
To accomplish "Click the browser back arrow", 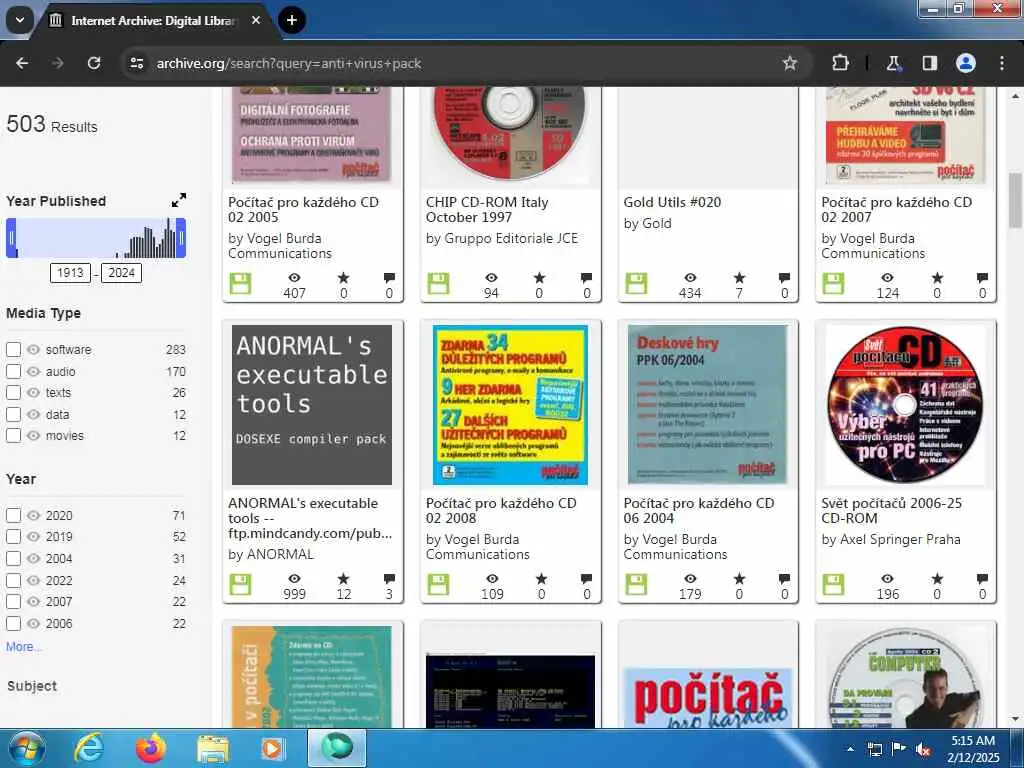I will [x=22, y=63].
